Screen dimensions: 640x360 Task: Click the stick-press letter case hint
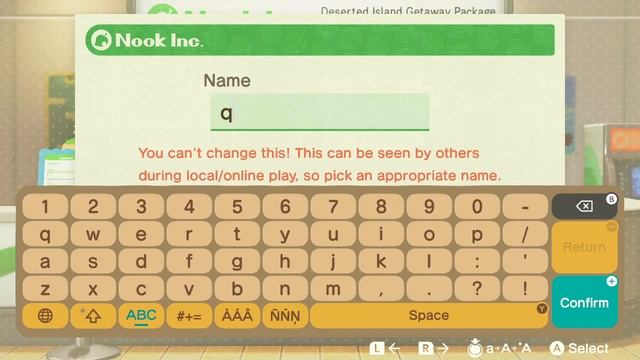click(x=499, y=348)
